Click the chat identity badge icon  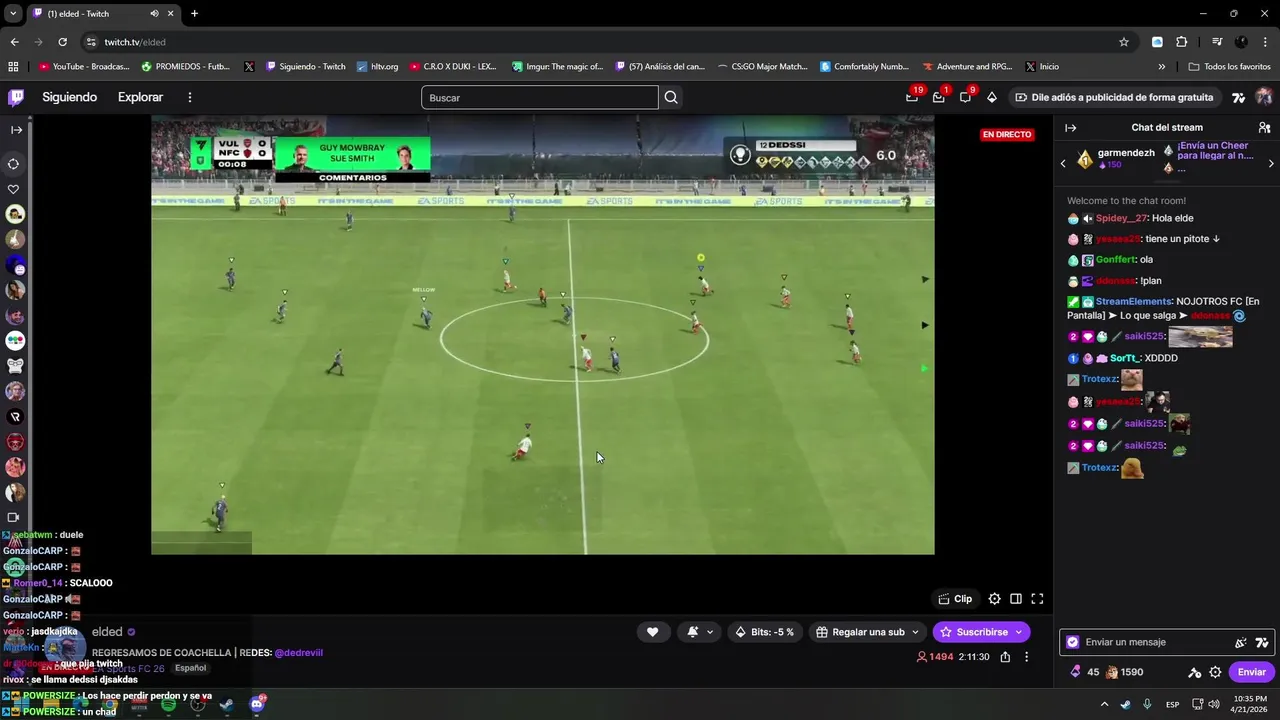pyautogui.click(x=1073, y=642)
